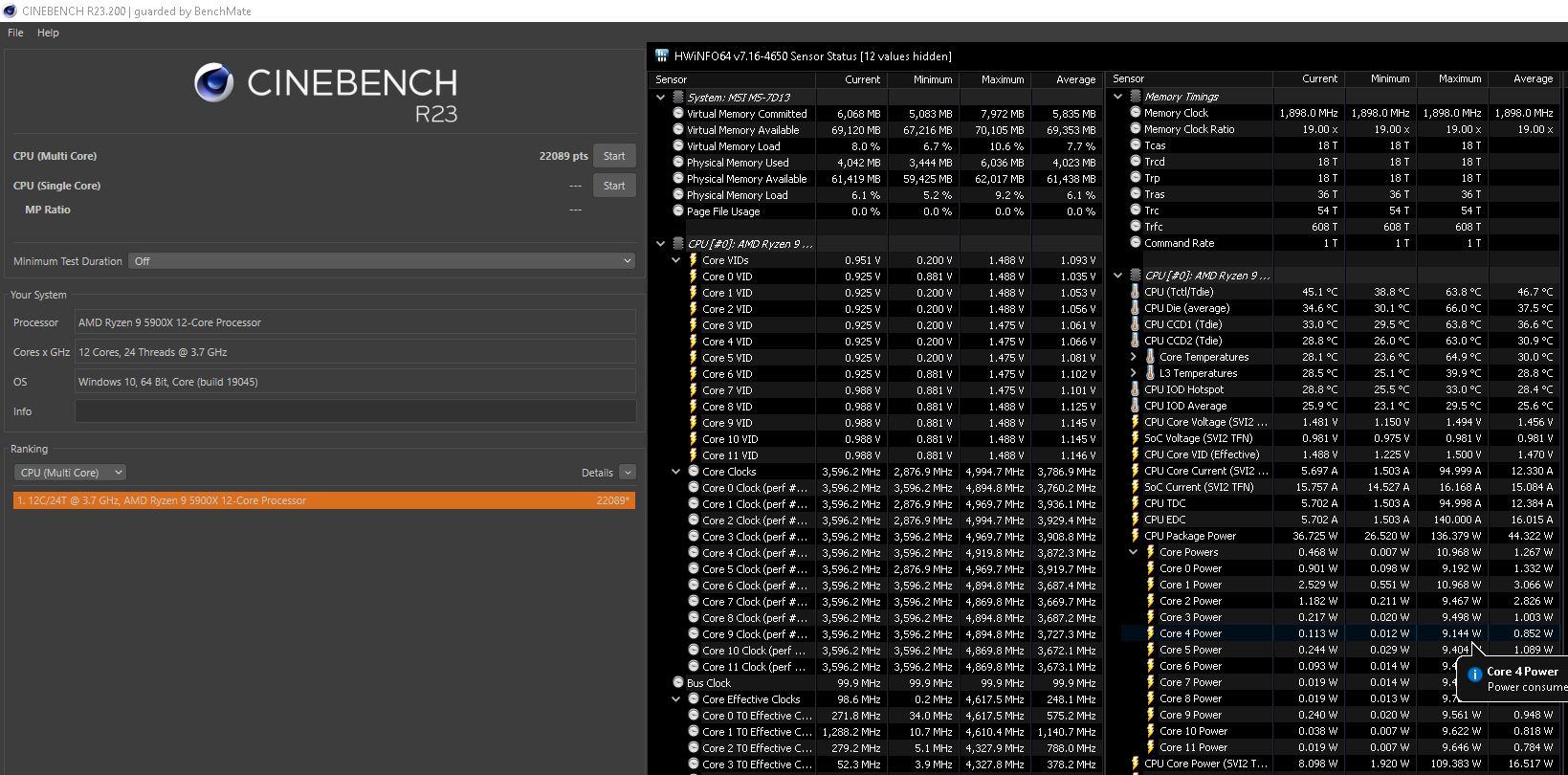Click the chip icon beside System: MSI MS-7D13
Image resolution: width=1568 pixels, height=775 pixels.
pos(677,98)
